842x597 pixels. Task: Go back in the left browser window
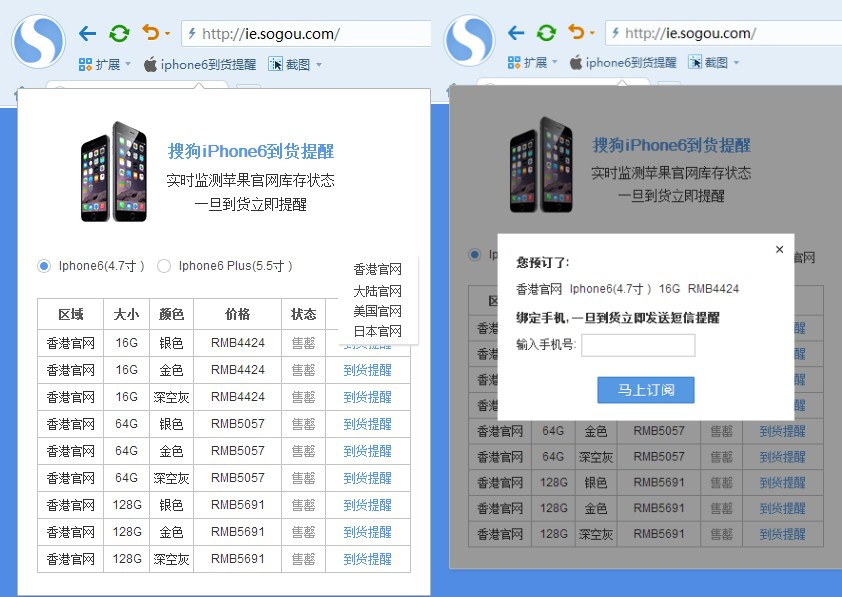point(87,34)
